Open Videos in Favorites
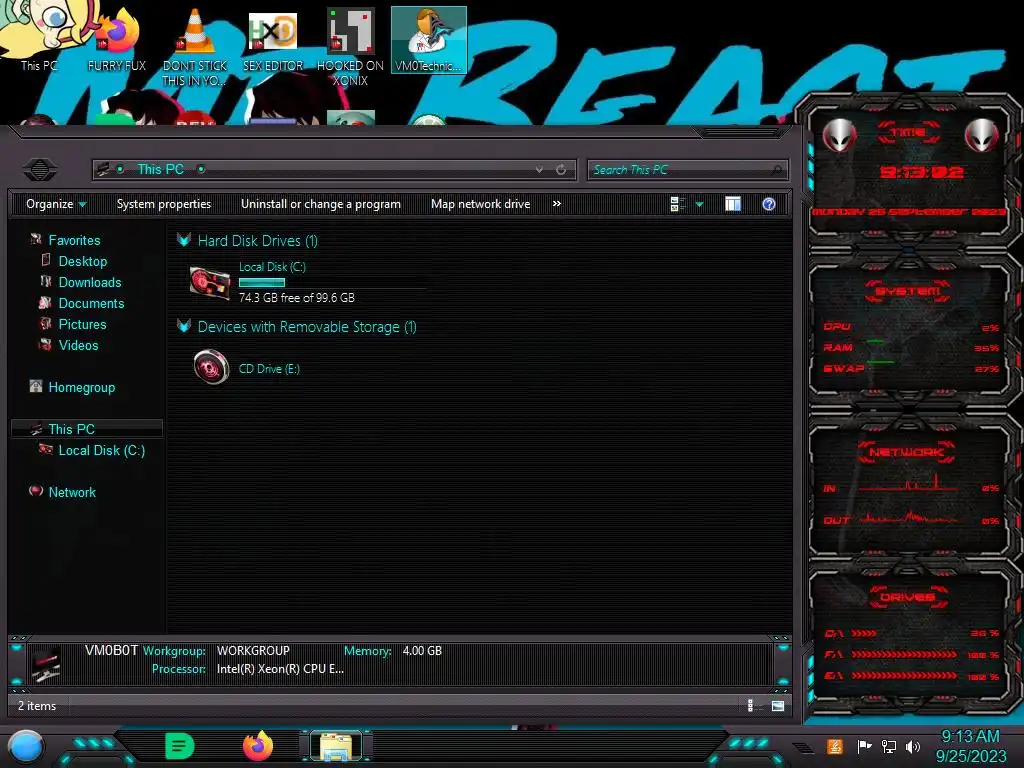This screenshot has width=1024, height=768. (78, 345)
